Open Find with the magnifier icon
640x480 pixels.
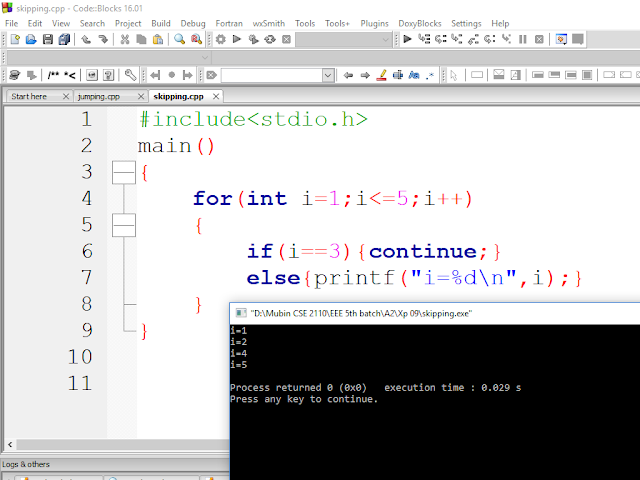coord(180,39)
